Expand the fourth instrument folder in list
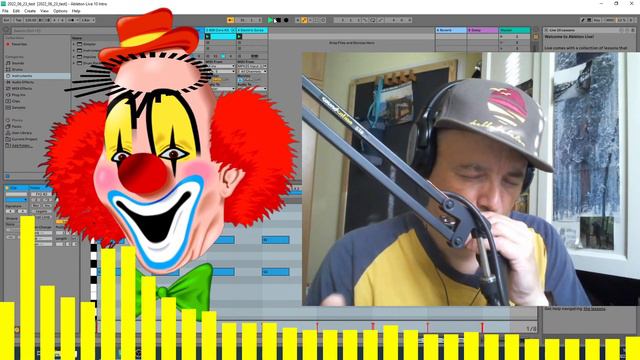The image size is (640, 360). [74, 63]
